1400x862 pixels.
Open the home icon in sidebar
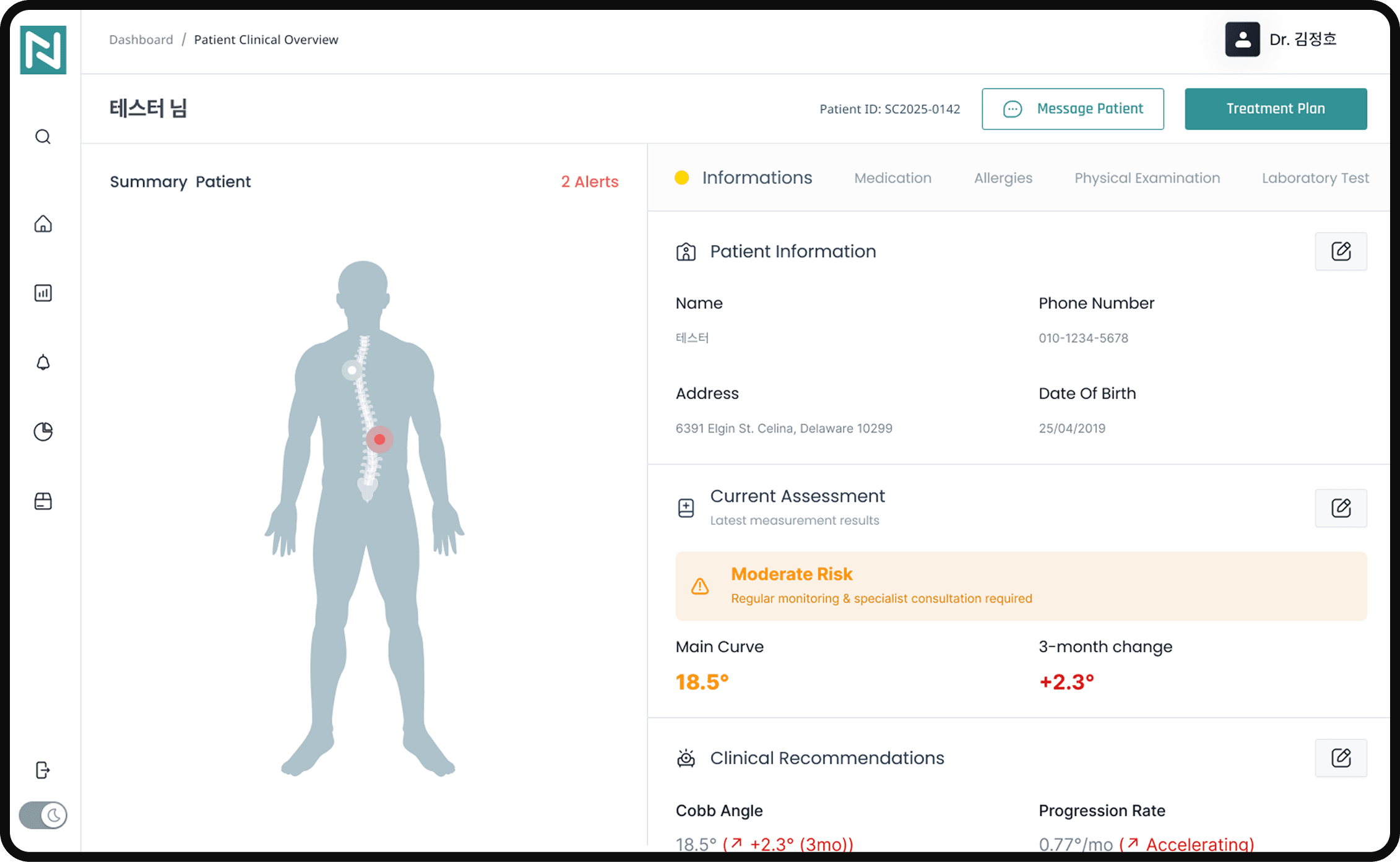point(43,223)
